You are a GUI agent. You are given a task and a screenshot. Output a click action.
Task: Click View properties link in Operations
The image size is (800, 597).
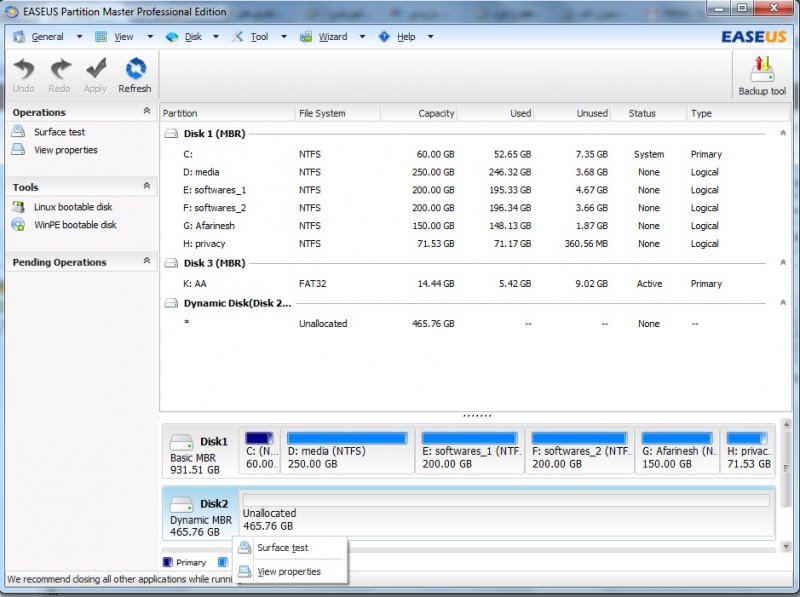(66, 150)
